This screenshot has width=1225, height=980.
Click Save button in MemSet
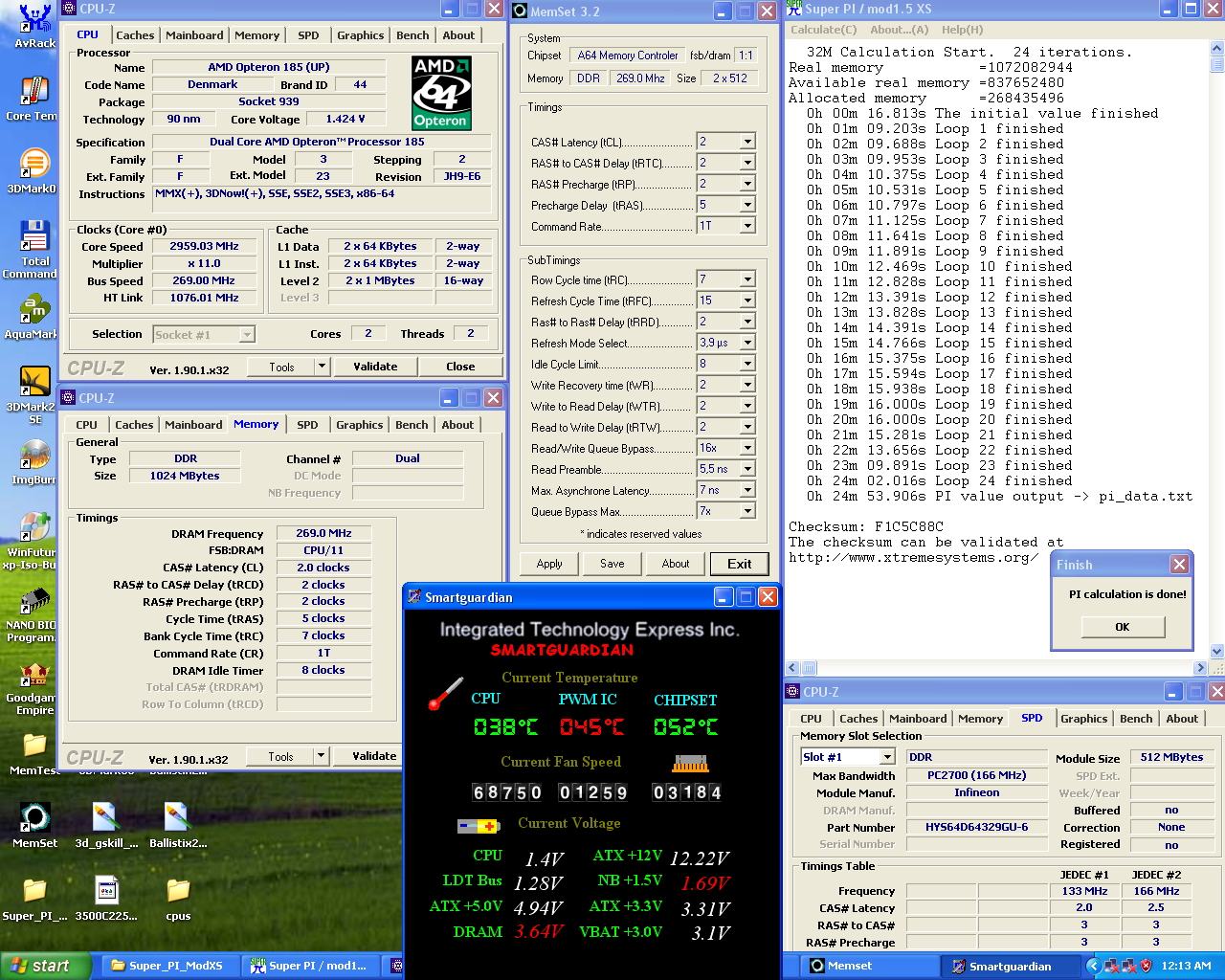(x=612, y=564)
